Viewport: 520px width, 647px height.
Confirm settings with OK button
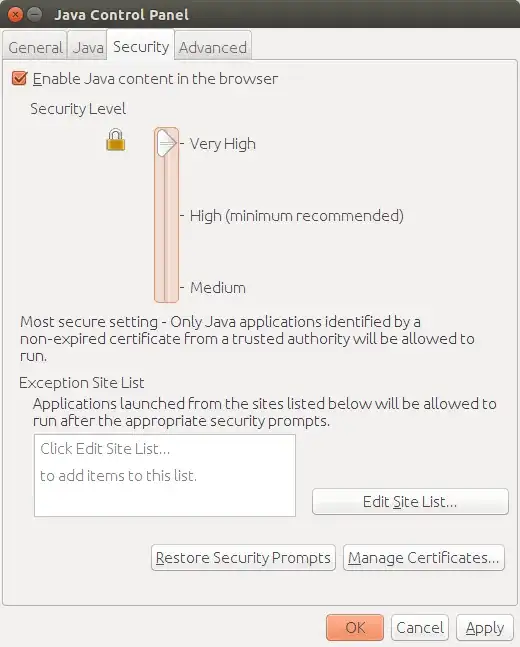[355, 627]
